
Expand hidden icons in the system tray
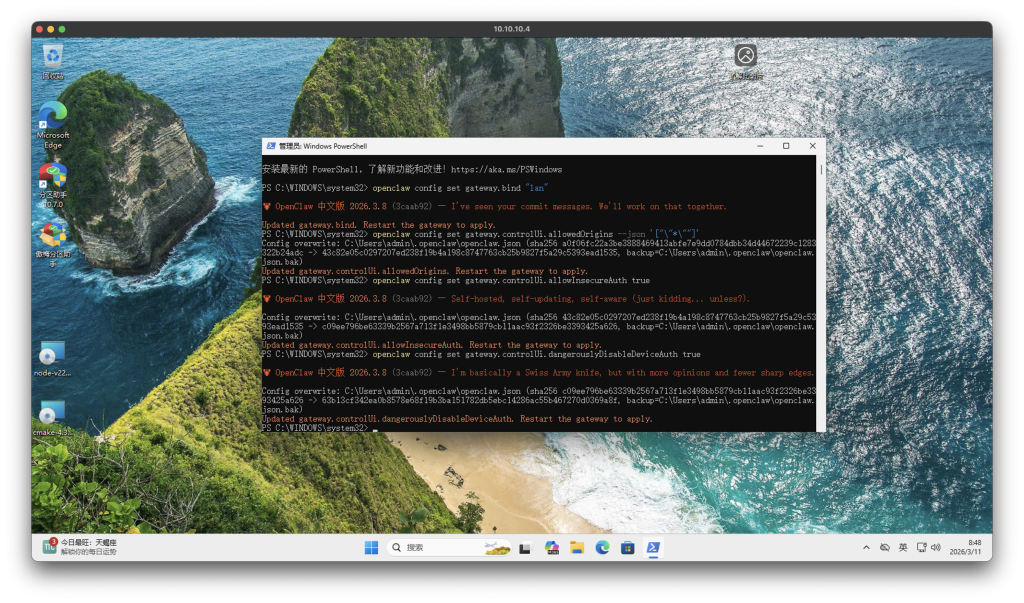point(866,547)
